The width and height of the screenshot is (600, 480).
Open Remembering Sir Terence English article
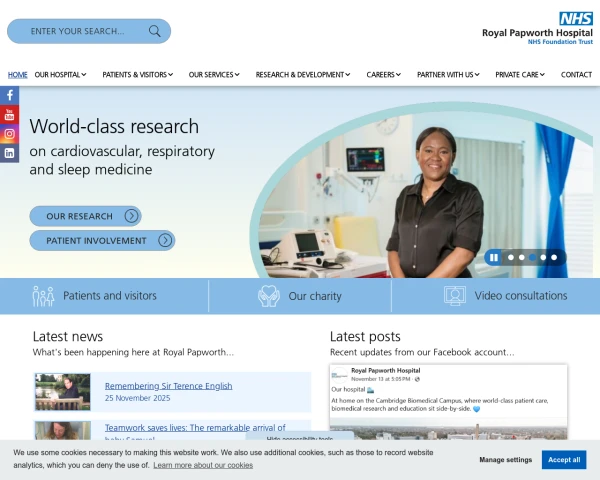point(168,386)
